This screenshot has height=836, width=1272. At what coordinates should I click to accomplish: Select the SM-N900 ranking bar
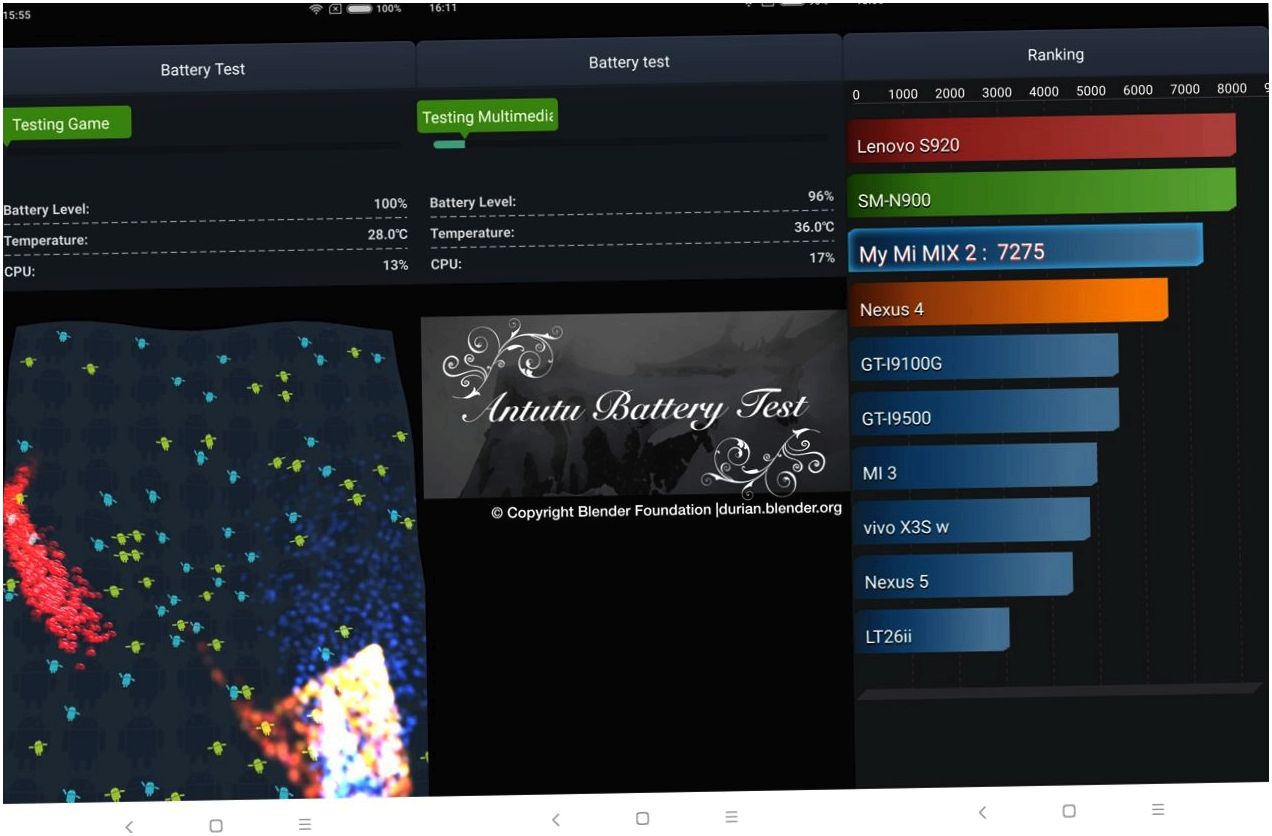1041,191
